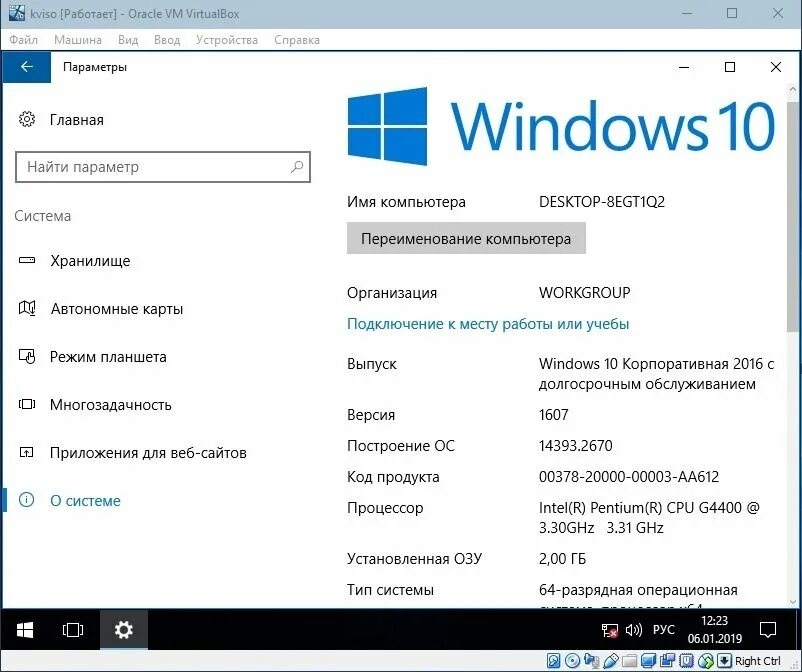Click the WORKGROUP organization value
Image resolution: width=802 pixels, height=672 pixels.
[584, 293]
